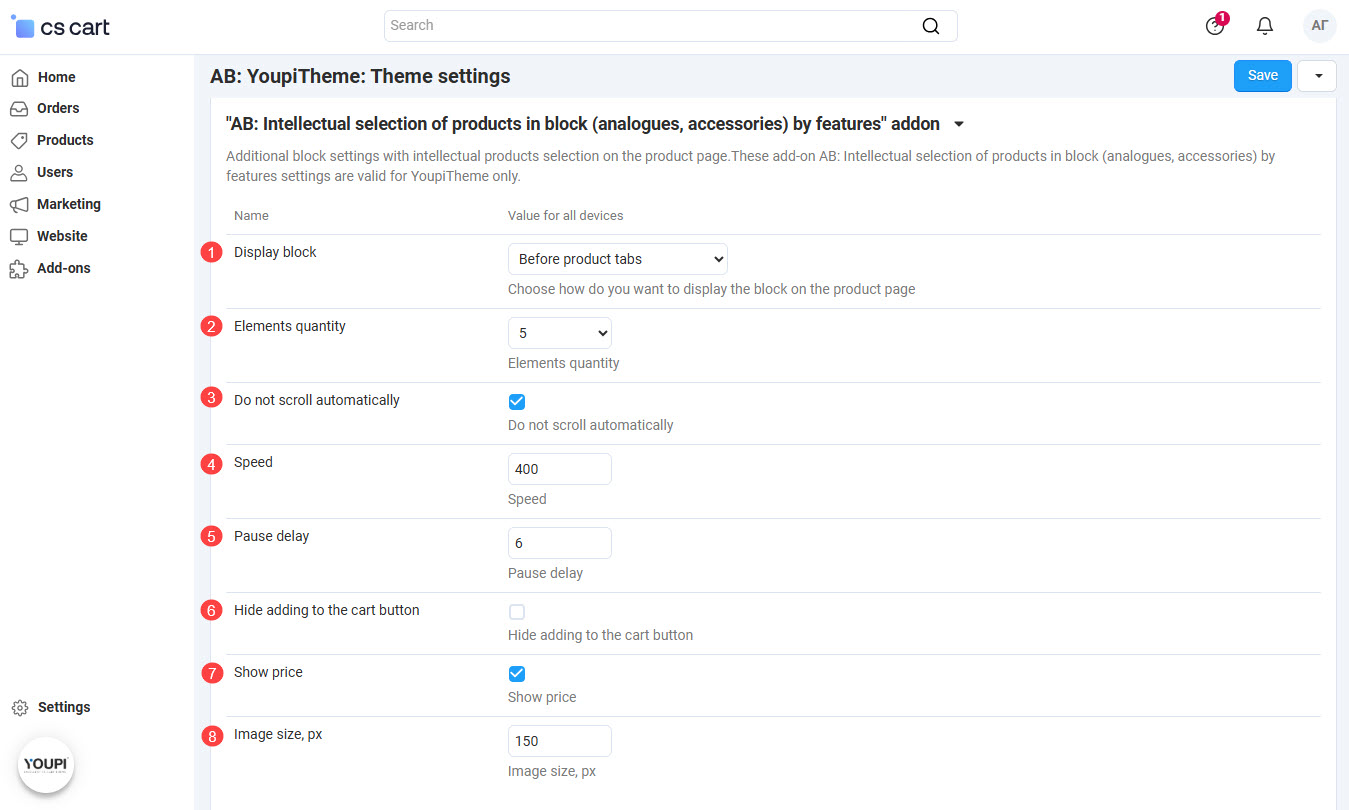Viewport: 1349px width, 810px height.
Task: Open the Elements quantity dropdown
Action: [x=560, y=333]
